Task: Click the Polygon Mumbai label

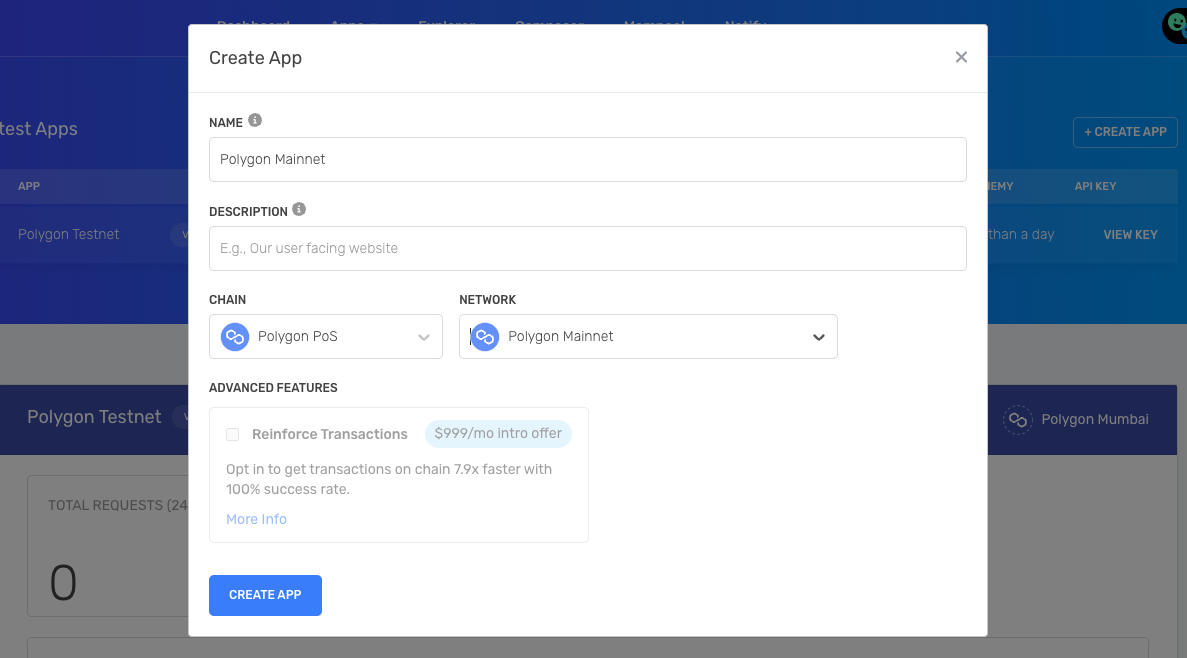Action: [x=1095, y=419]
